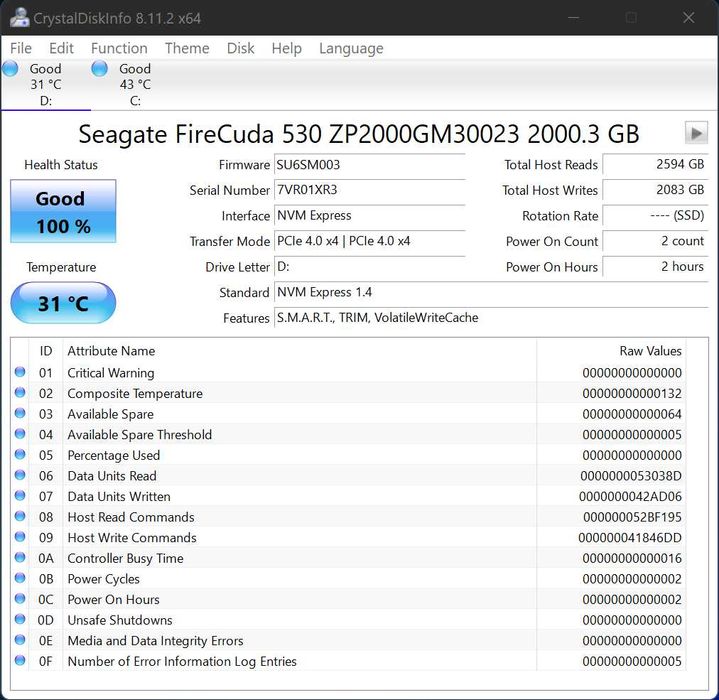Click the blue status orb for drive C:
The width and height of the screenshot is (719, 700).
pyautogui.click(x=100, y=69)
